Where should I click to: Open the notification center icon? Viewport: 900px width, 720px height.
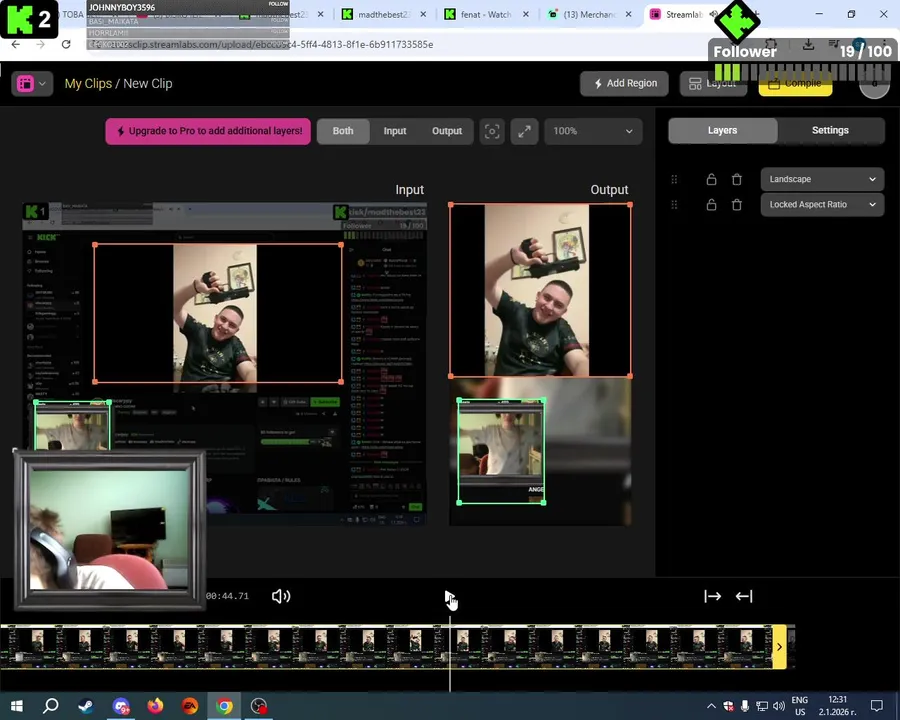coord(876,706)
